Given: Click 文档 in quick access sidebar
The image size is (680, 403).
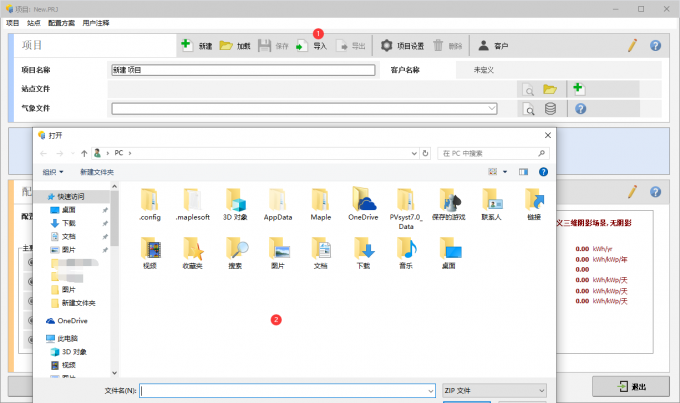Looking at the screenshot, I should 69,236.
